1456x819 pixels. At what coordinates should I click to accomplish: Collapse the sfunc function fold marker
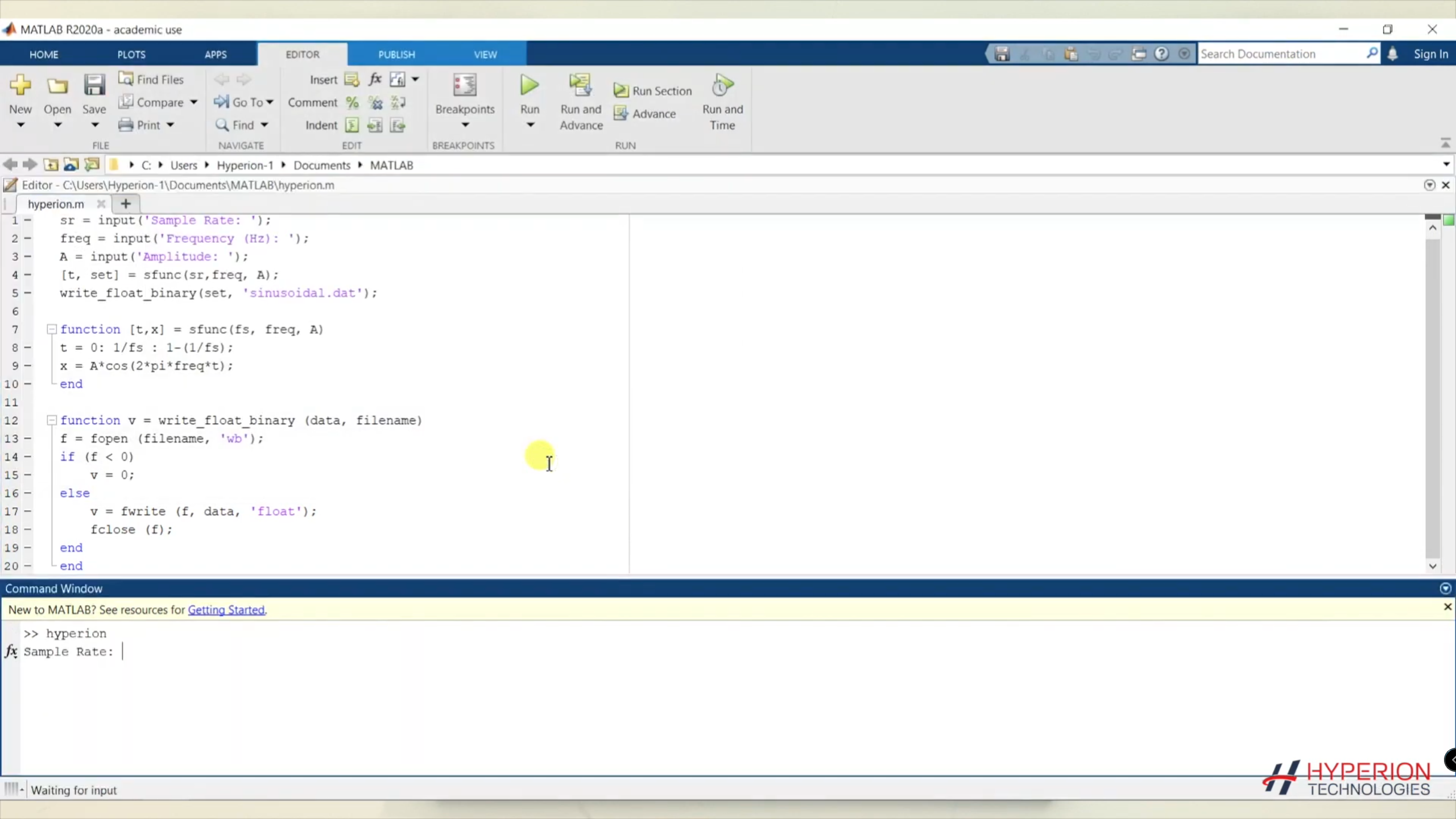52,329
